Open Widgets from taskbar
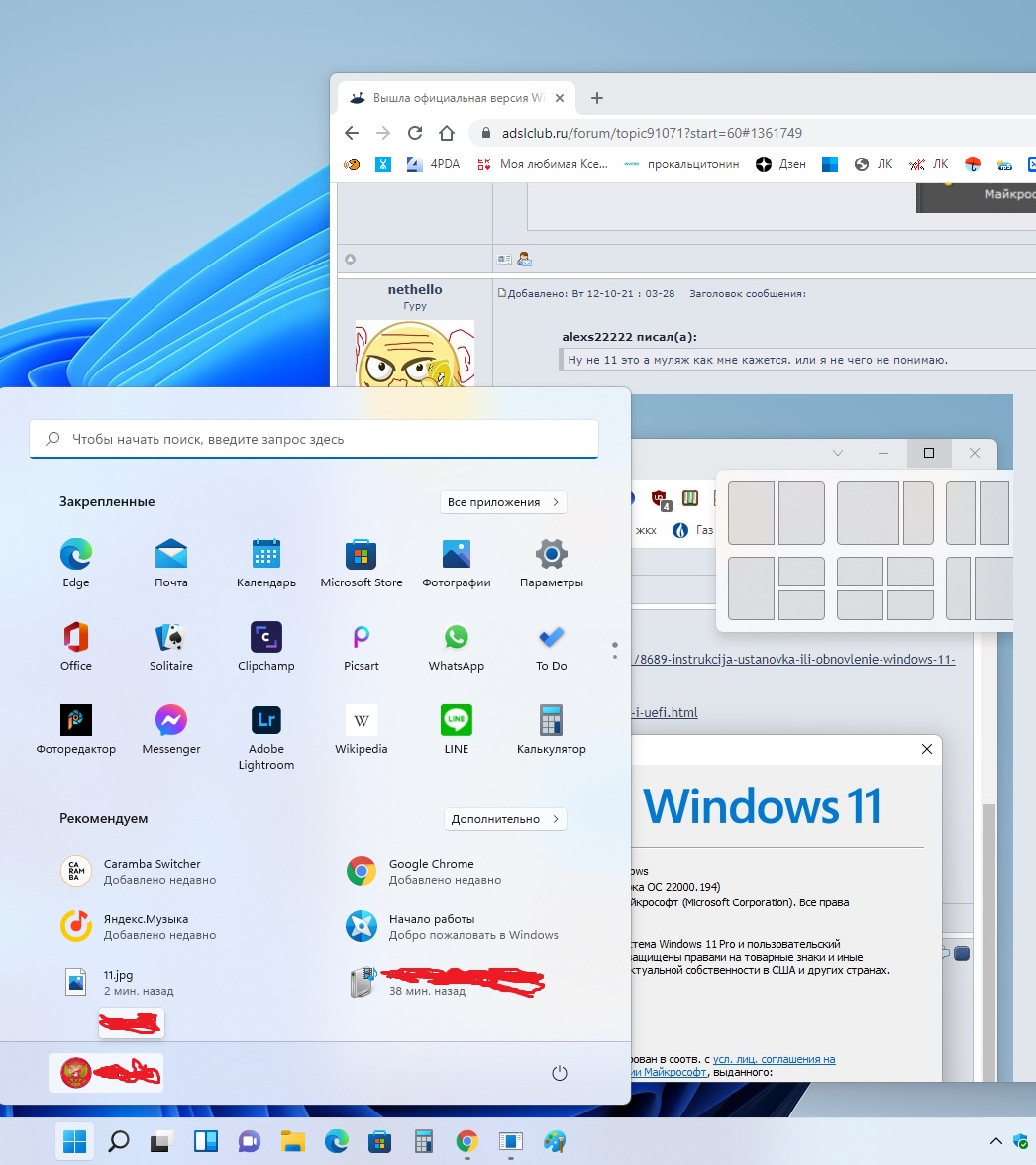1036x1165 pixels. click(206, 1141)
